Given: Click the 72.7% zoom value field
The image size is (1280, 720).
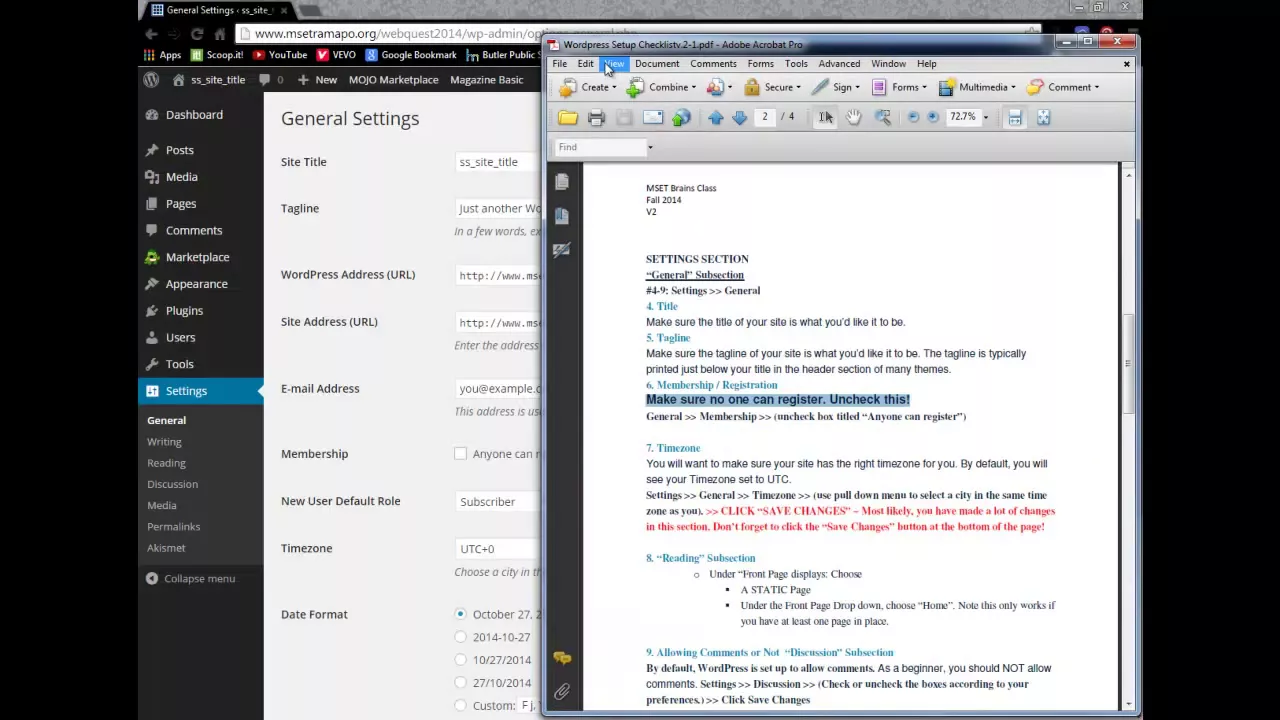Looking at the screenshot, I should (963, 117).
